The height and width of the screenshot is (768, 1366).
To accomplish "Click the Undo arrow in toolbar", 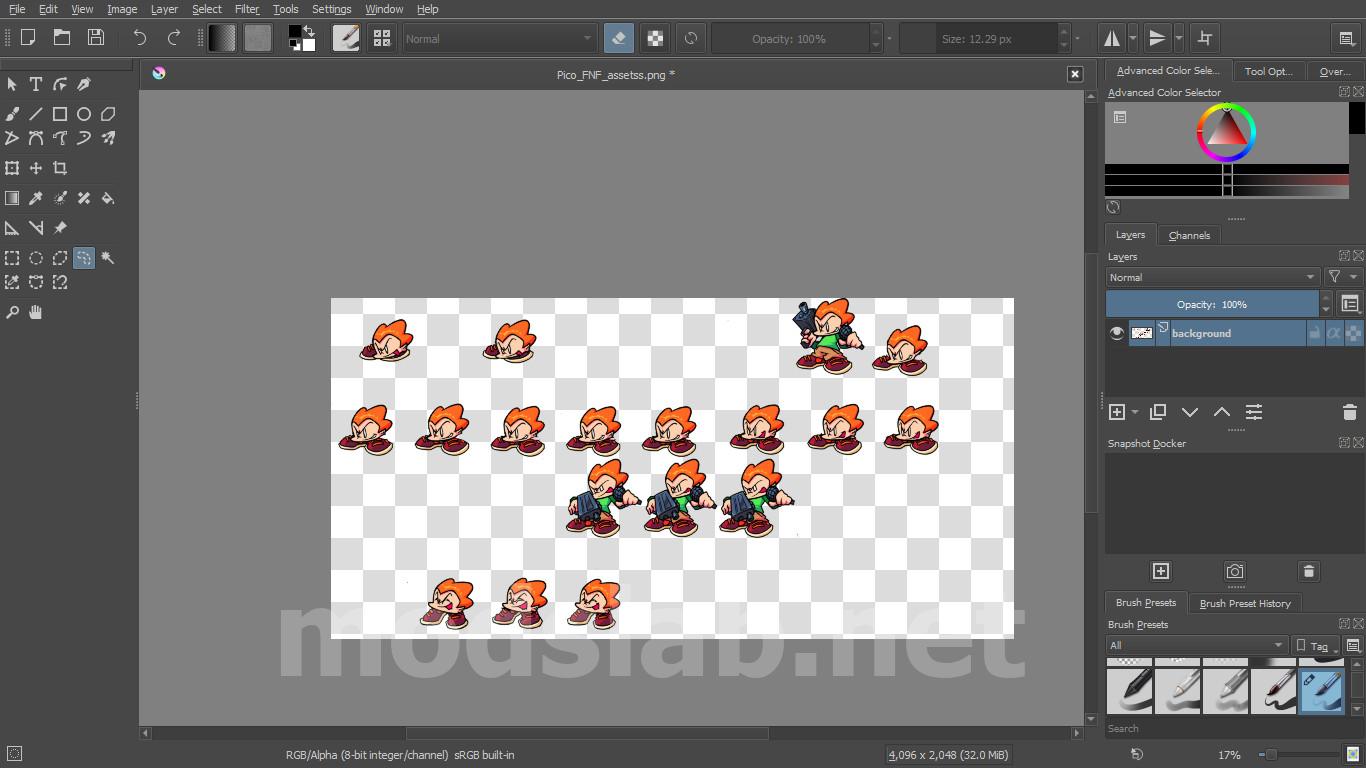I will pos(140,38).
